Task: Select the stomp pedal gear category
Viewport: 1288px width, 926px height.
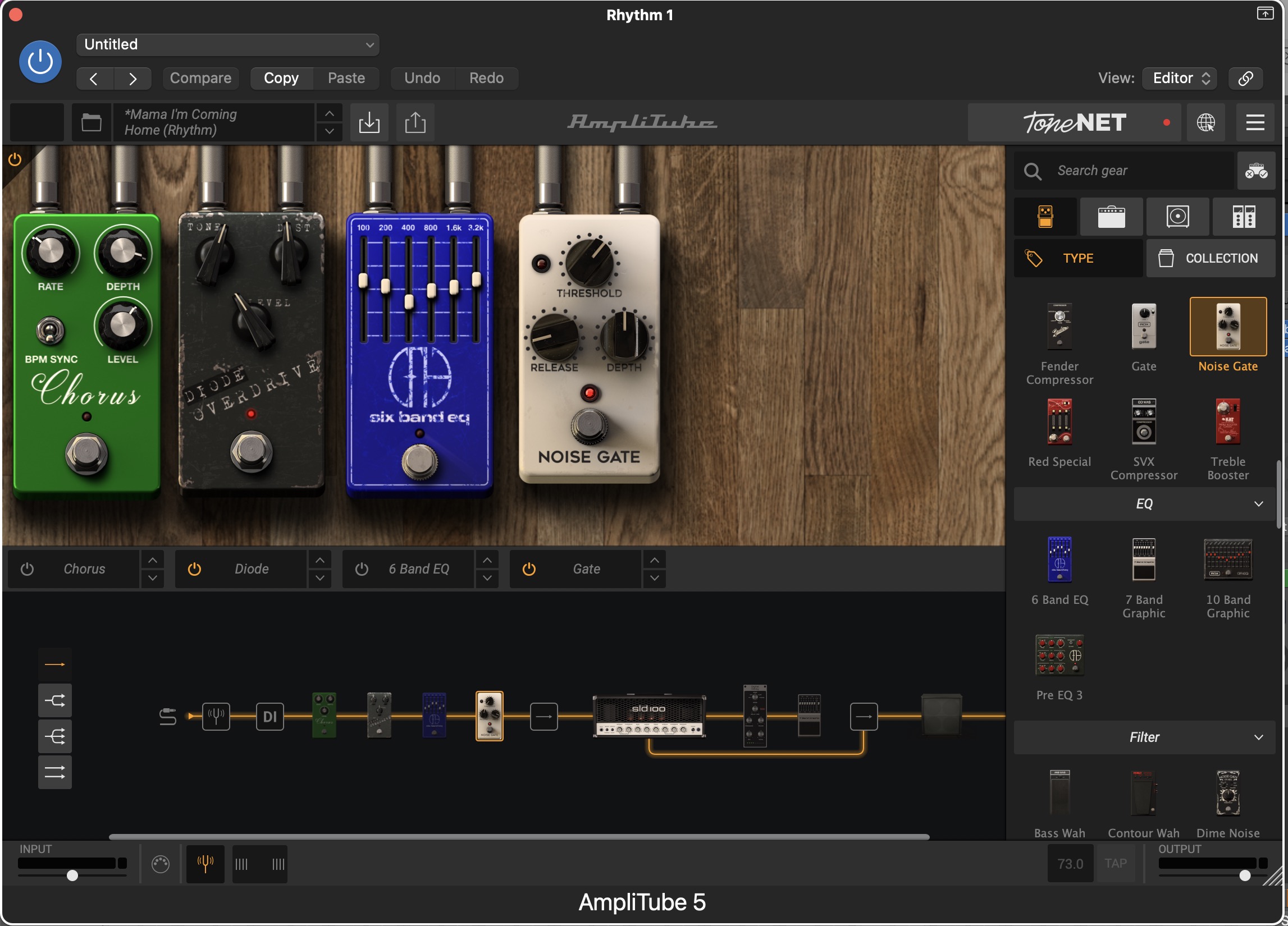Action: pyautogui.click(x=1045, y=216)
